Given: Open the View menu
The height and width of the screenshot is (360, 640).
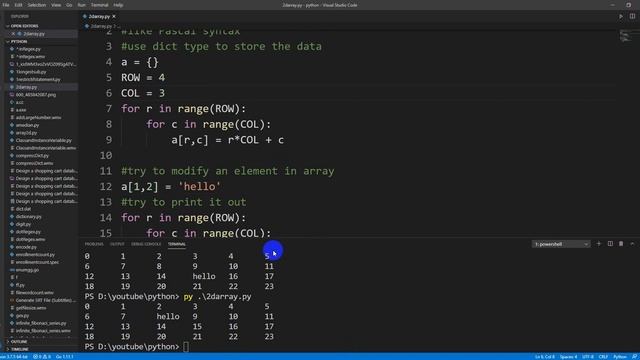Looking at the screenshot, I should [x=56, y=5].
